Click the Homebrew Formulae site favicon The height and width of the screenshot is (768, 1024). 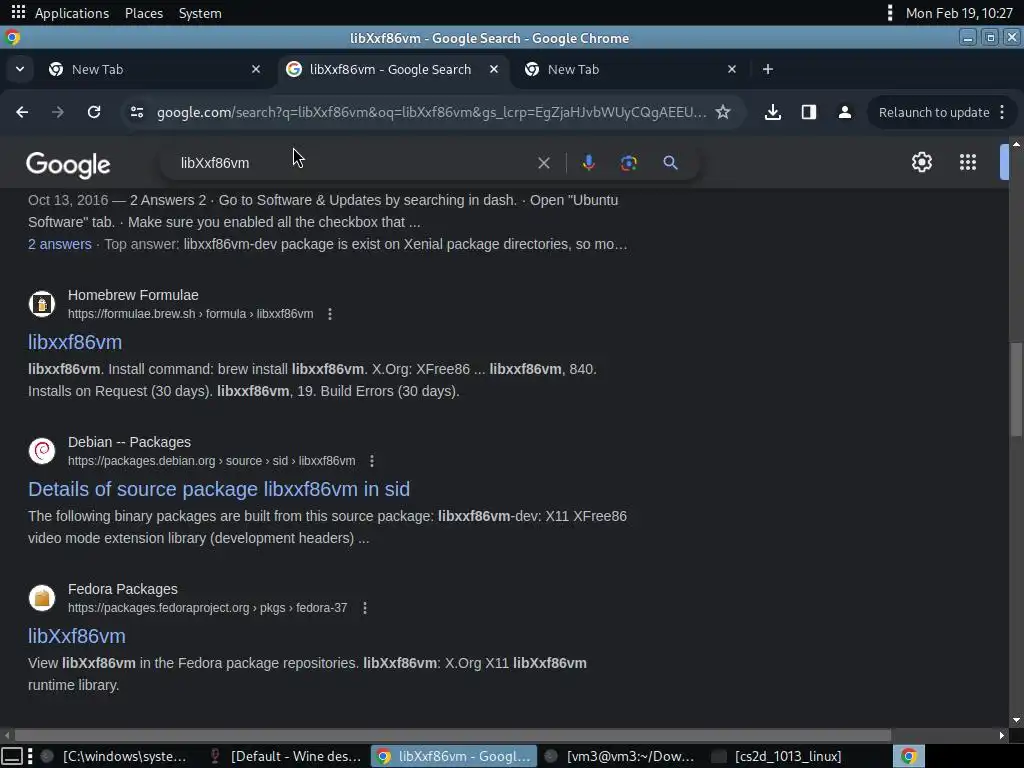pyautogui.click(x=42, y=304)
